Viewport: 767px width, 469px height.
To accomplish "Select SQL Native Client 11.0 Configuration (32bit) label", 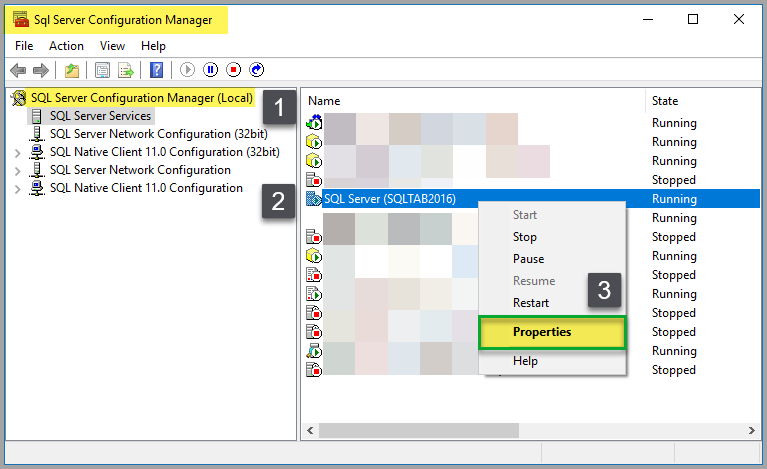I will 164,152.
